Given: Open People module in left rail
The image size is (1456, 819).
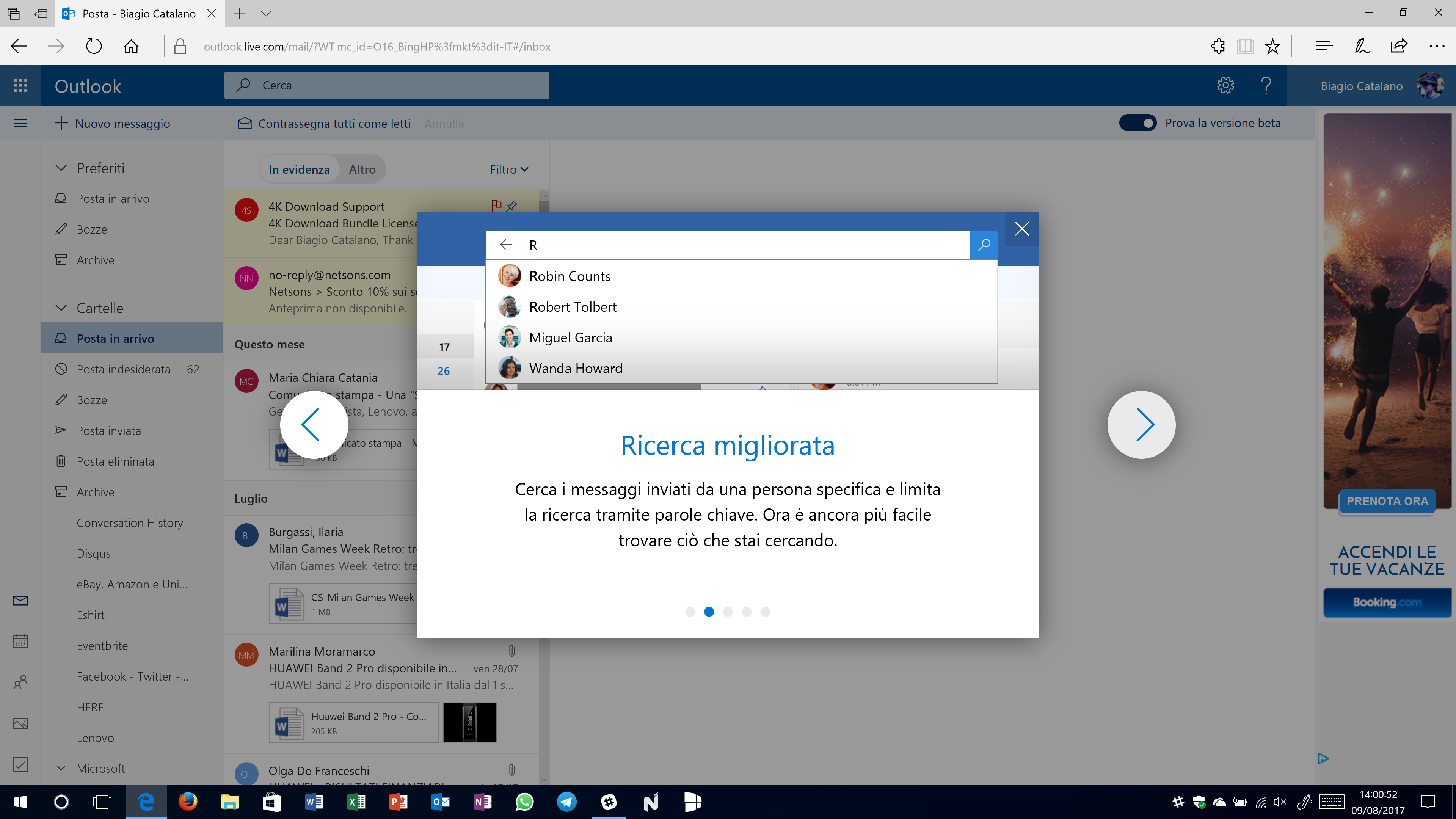Looking at the screenshot, I should tap(20, 682).
